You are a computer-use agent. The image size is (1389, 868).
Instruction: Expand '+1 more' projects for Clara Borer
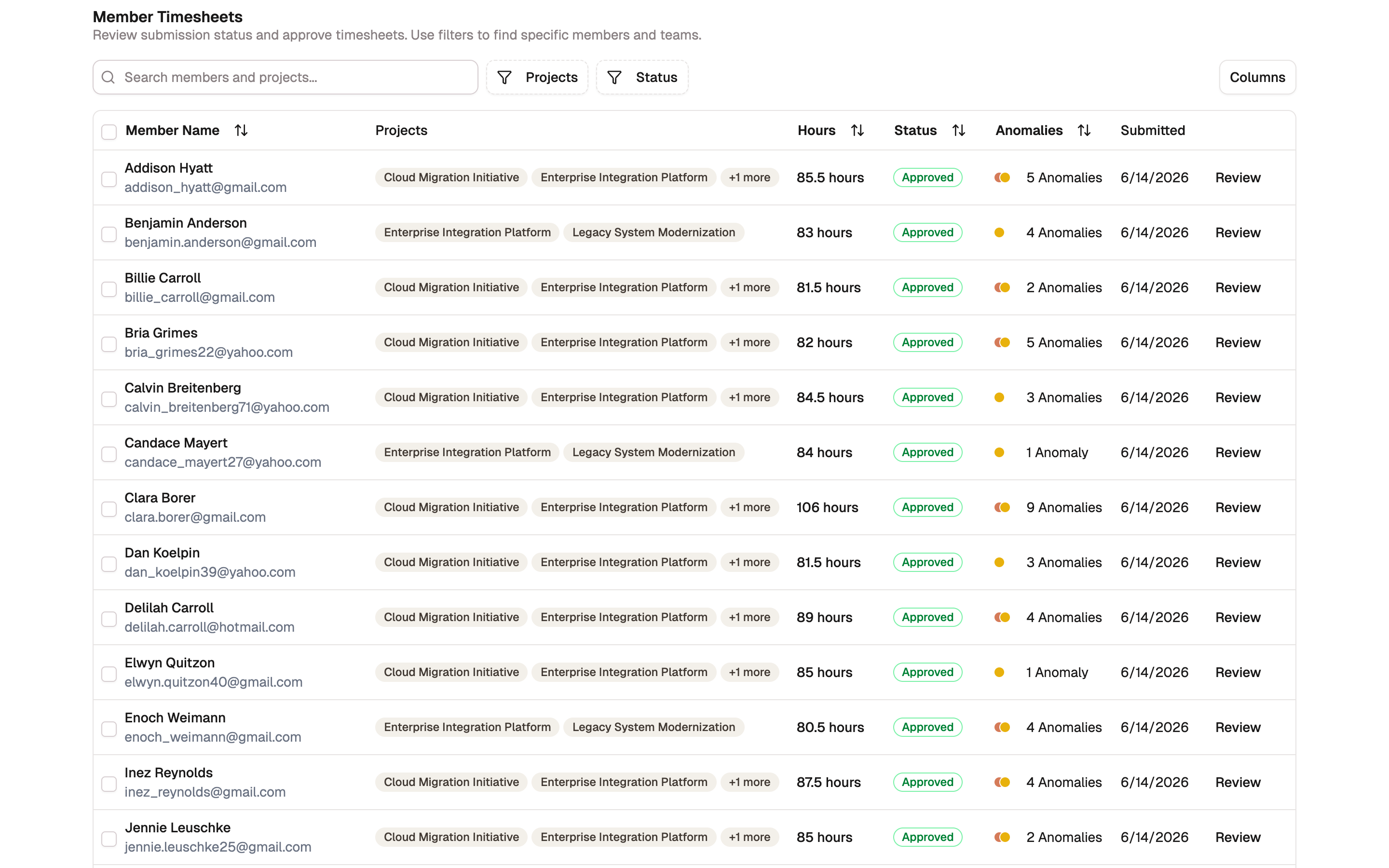(749, 507)
